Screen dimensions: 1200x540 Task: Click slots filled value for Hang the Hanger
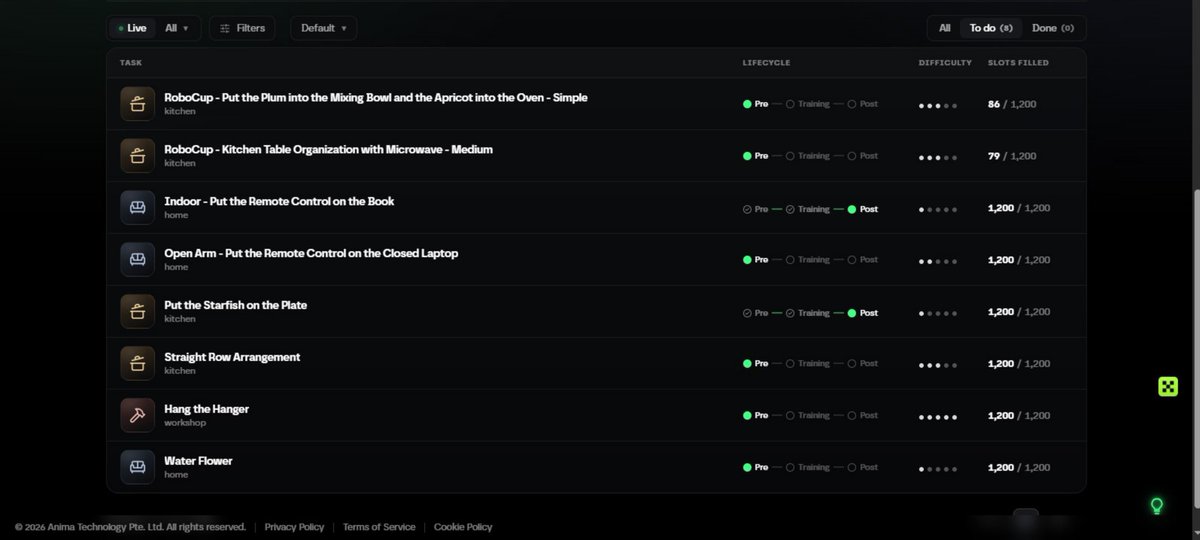1019,415
